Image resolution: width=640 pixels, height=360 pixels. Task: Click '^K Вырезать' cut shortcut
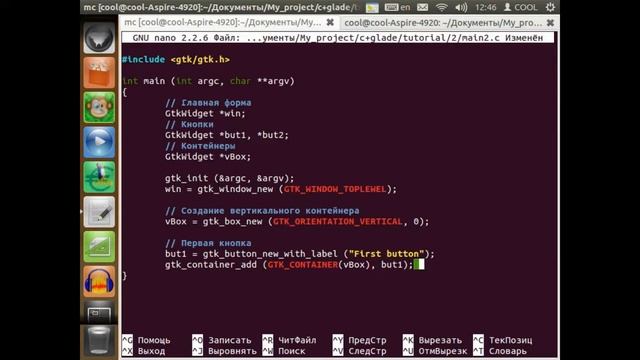[x=433, y=340]
